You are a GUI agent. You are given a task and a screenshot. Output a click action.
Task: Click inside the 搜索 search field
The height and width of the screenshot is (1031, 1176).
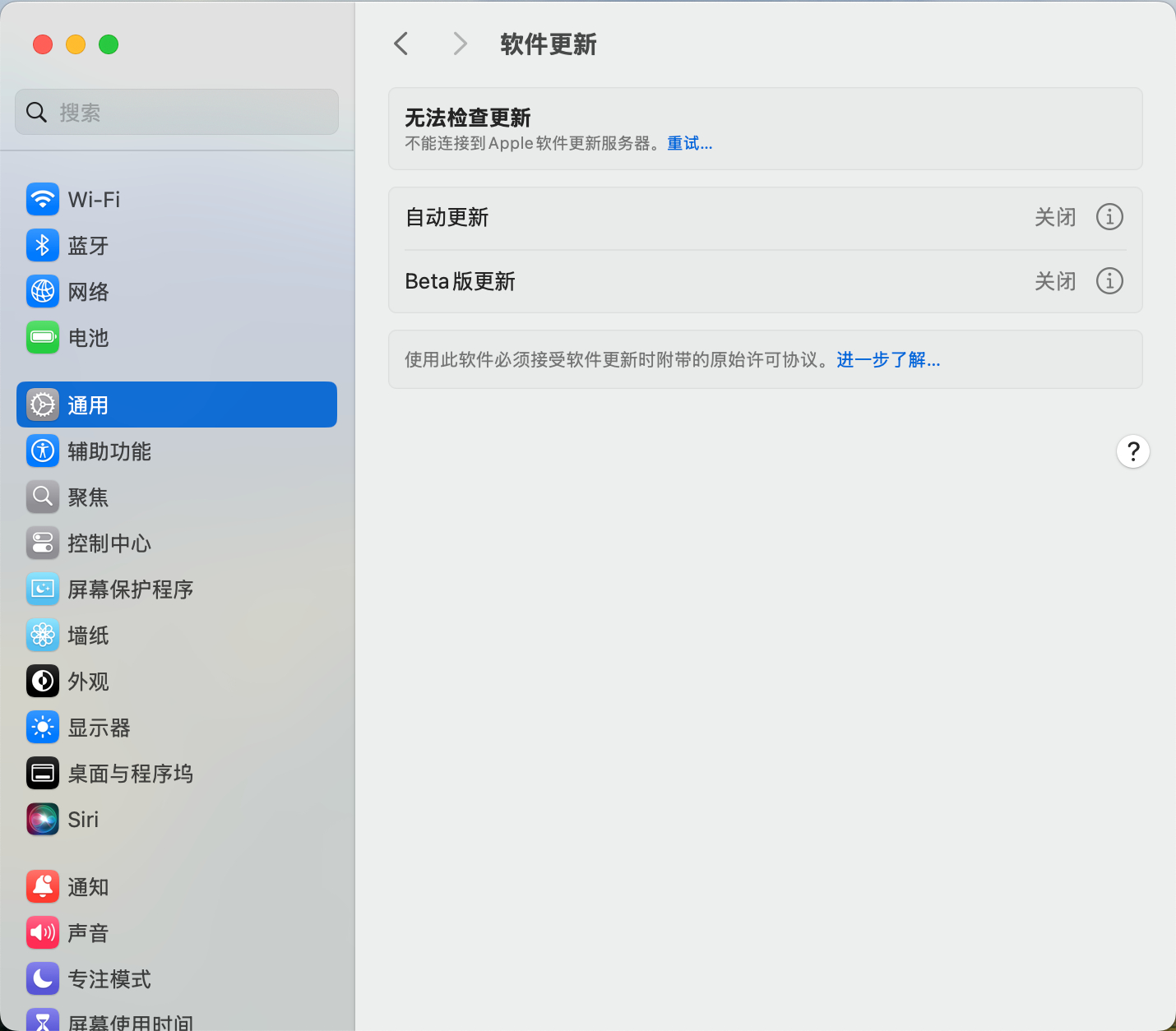coord(176,112)
